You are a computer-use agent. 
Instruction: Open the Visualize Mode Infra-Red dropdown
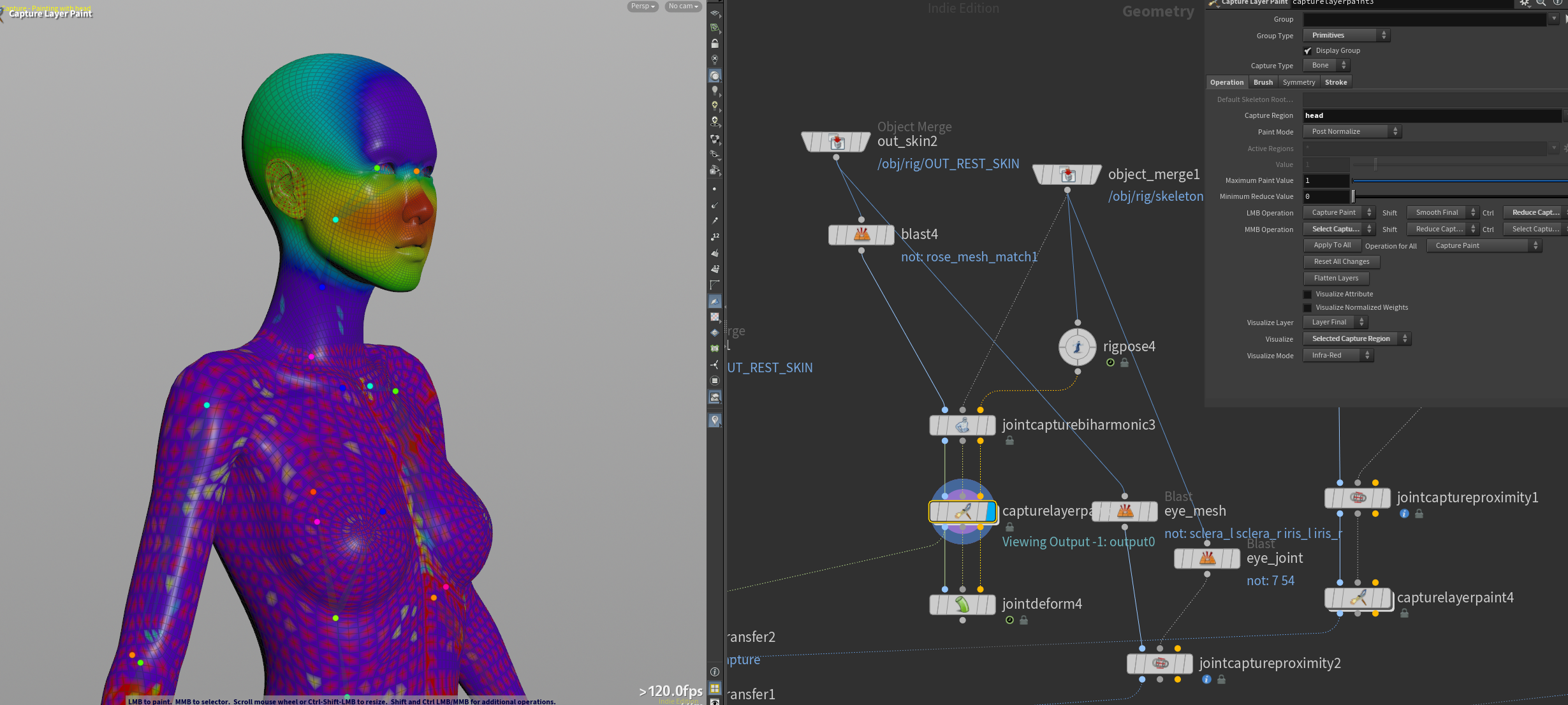(1338, 356)
